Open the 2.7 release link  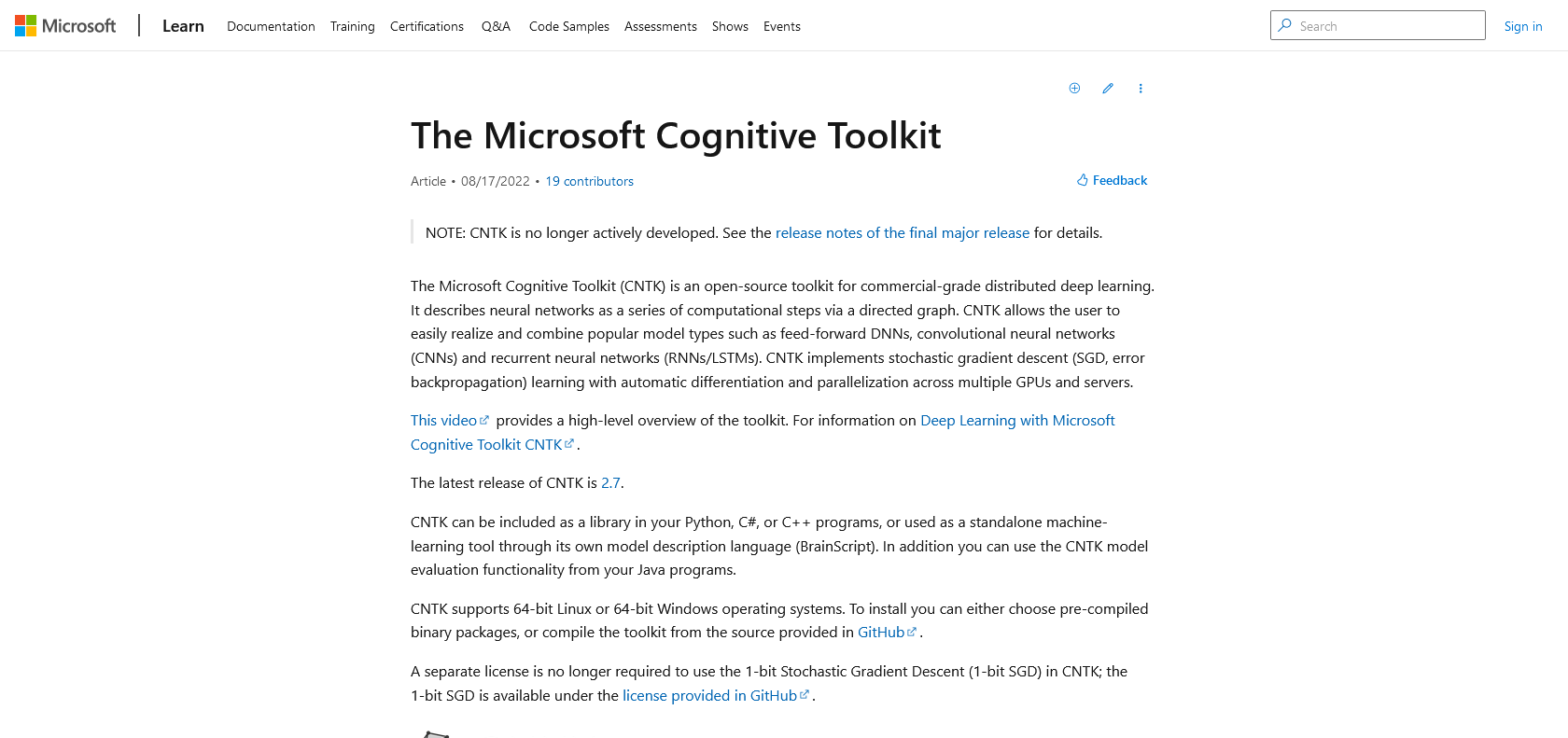tap(610, 483)
